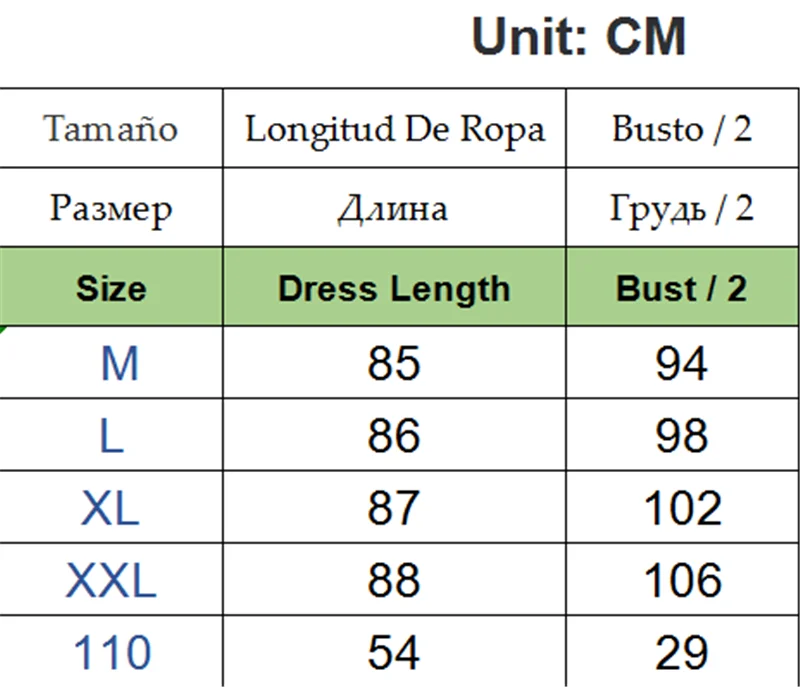This screenshot has width=800, height=687.
Task: Select the "Busto / 2" cell
Action: (681, 129)
